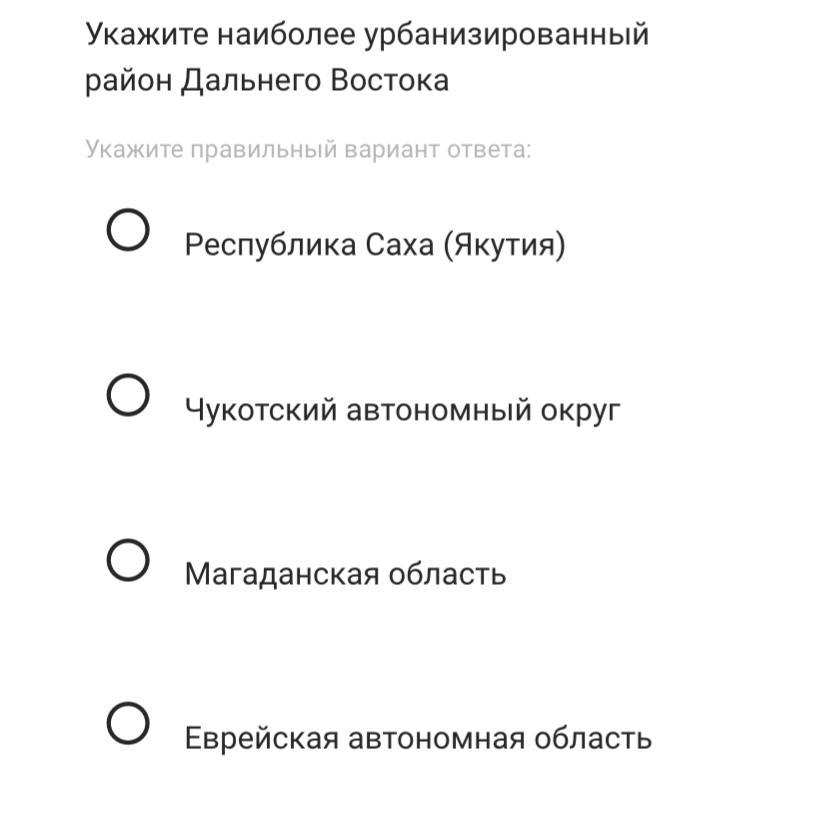
Task: Click the word 'Магаданская' in the third option
Action: click(x=282, y=574)
